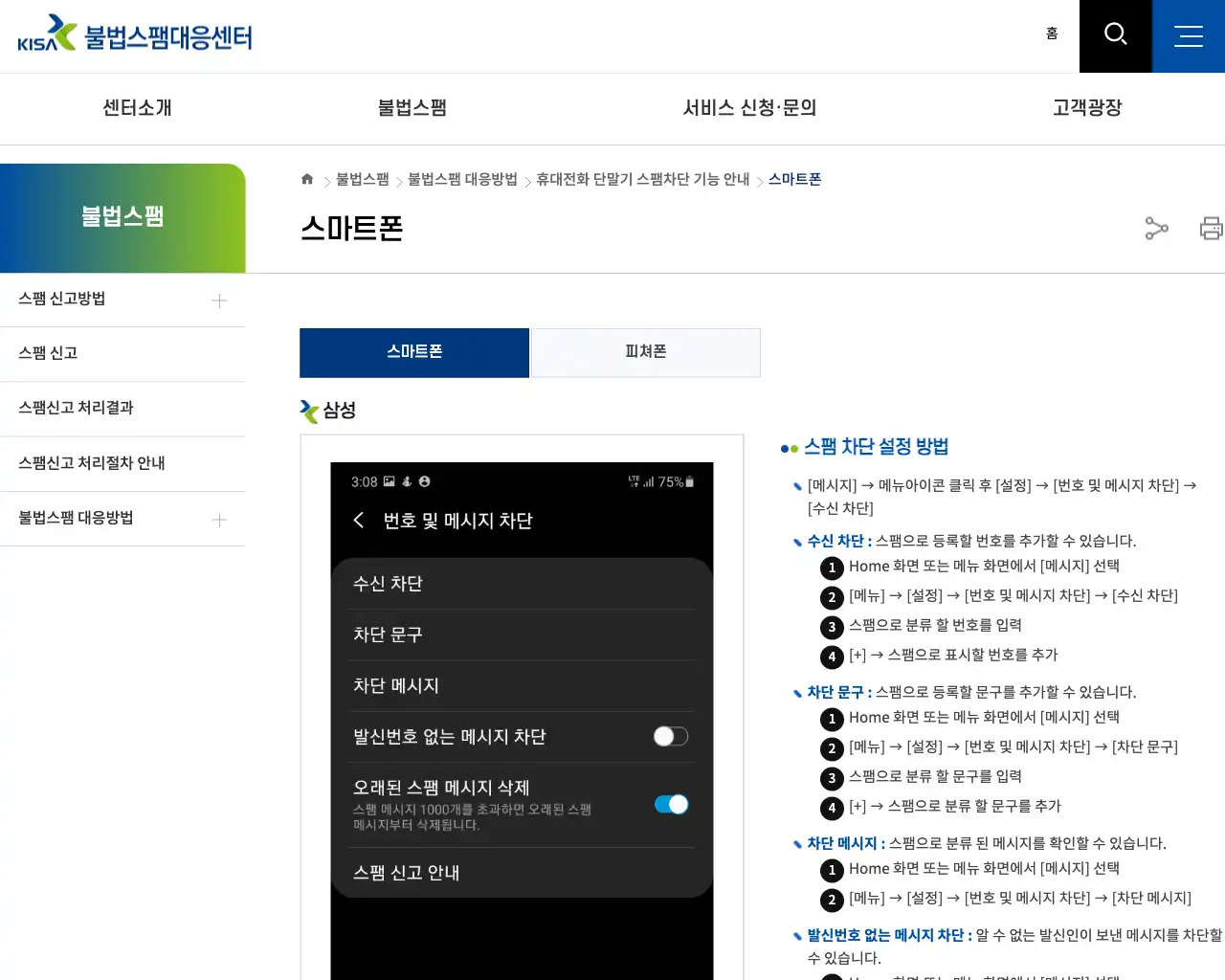This screenshot has height=980, width=1225.
Task: Click the KISA 불법스팸대응센터 logo
Action: click(134, 33)
